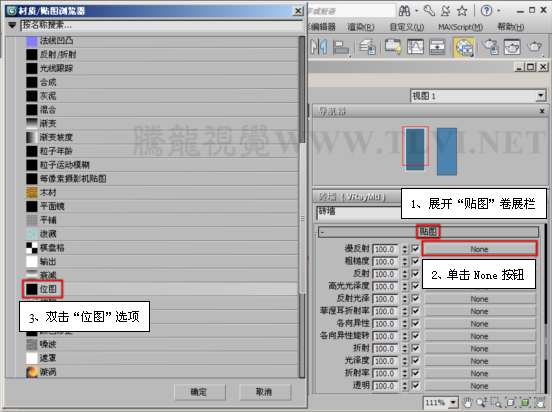Open the MAXScript(M) menu

460,27
